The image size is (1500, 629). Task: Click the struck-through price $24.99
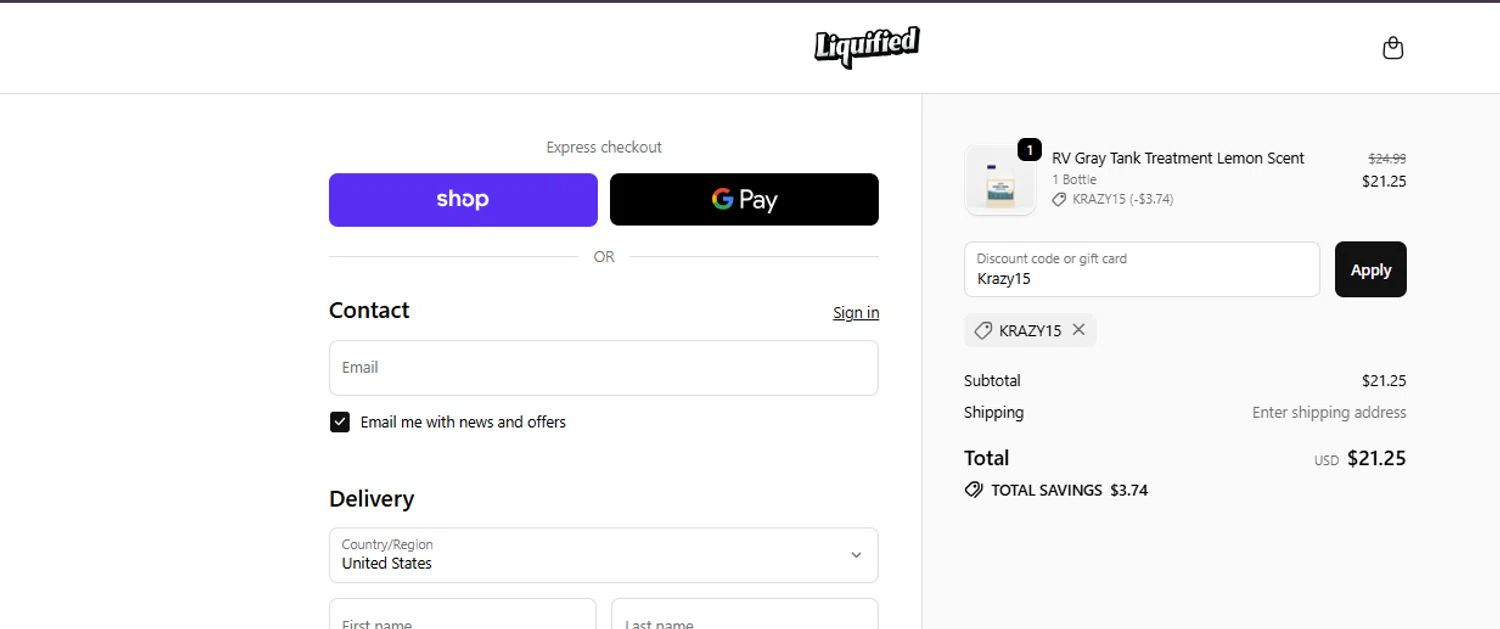1387,158
